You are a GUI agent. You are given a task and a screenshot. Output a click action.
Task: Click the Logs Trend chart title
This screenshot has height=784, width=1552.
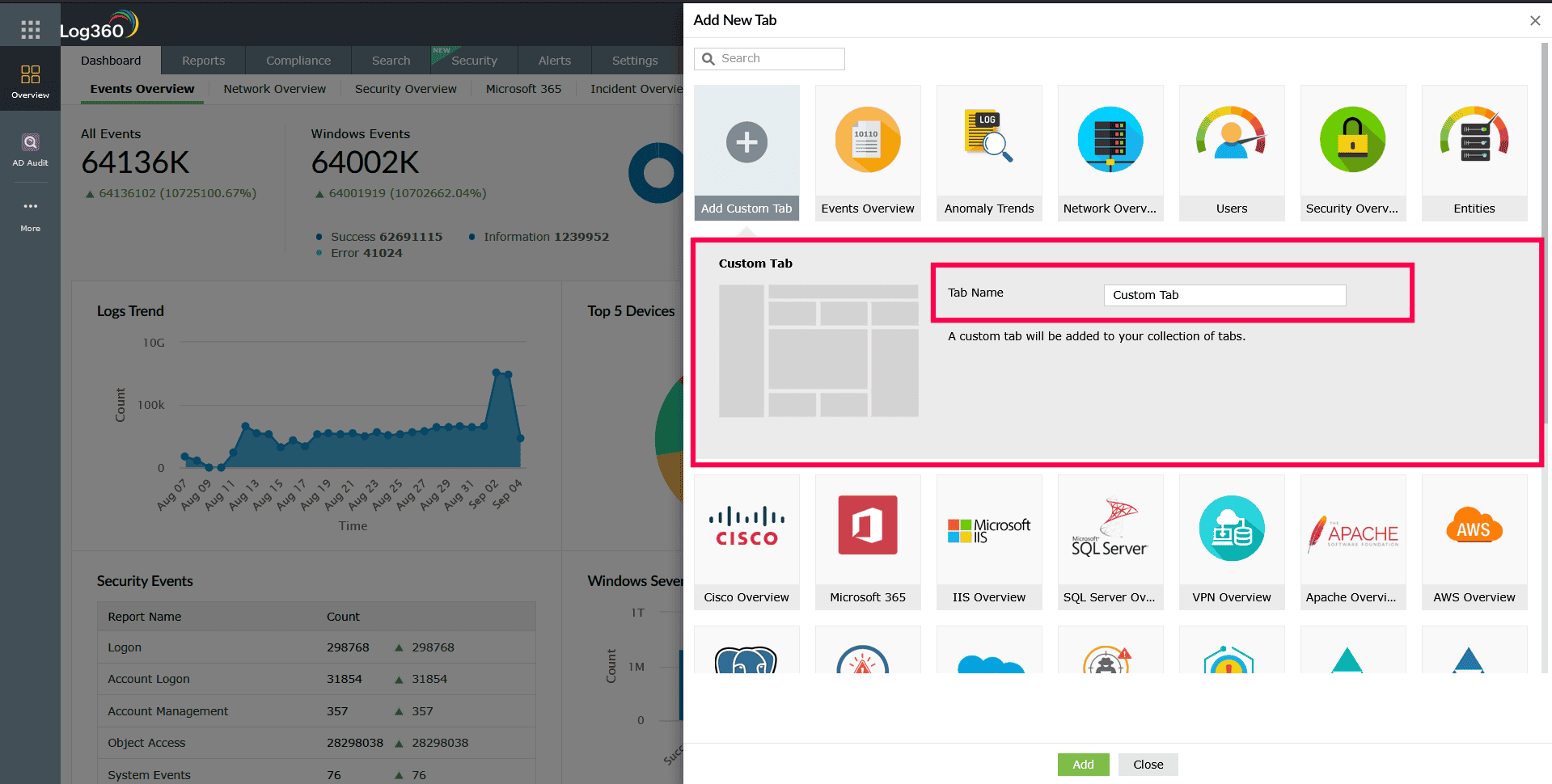pos(130,311)
